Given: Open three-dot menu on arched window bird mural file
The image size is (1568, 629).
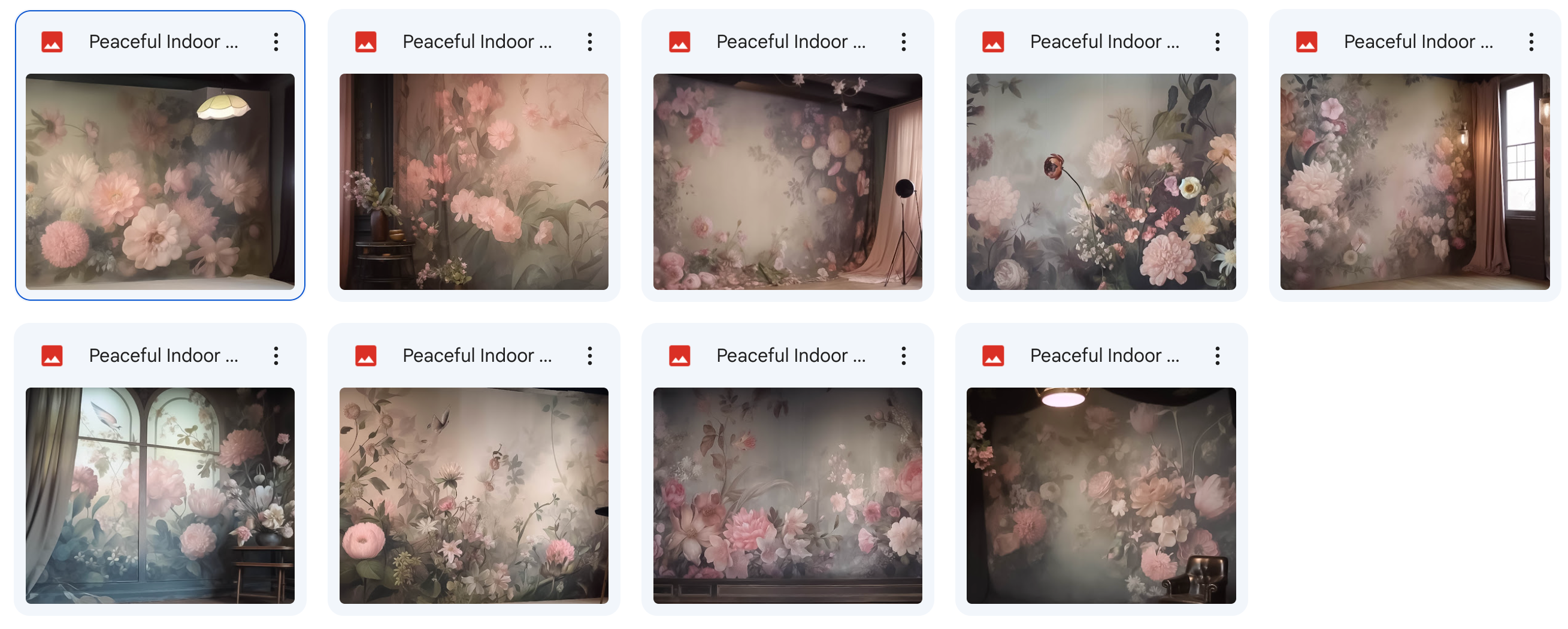Looking at the screenshot, I should pos(276,356).
